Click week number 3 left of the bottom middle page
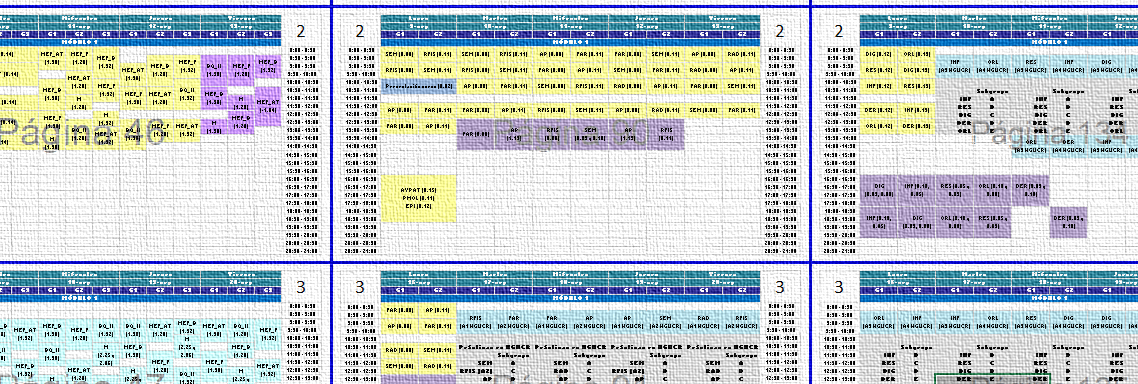The image size is (1138, 384). [x=359, y=287]
